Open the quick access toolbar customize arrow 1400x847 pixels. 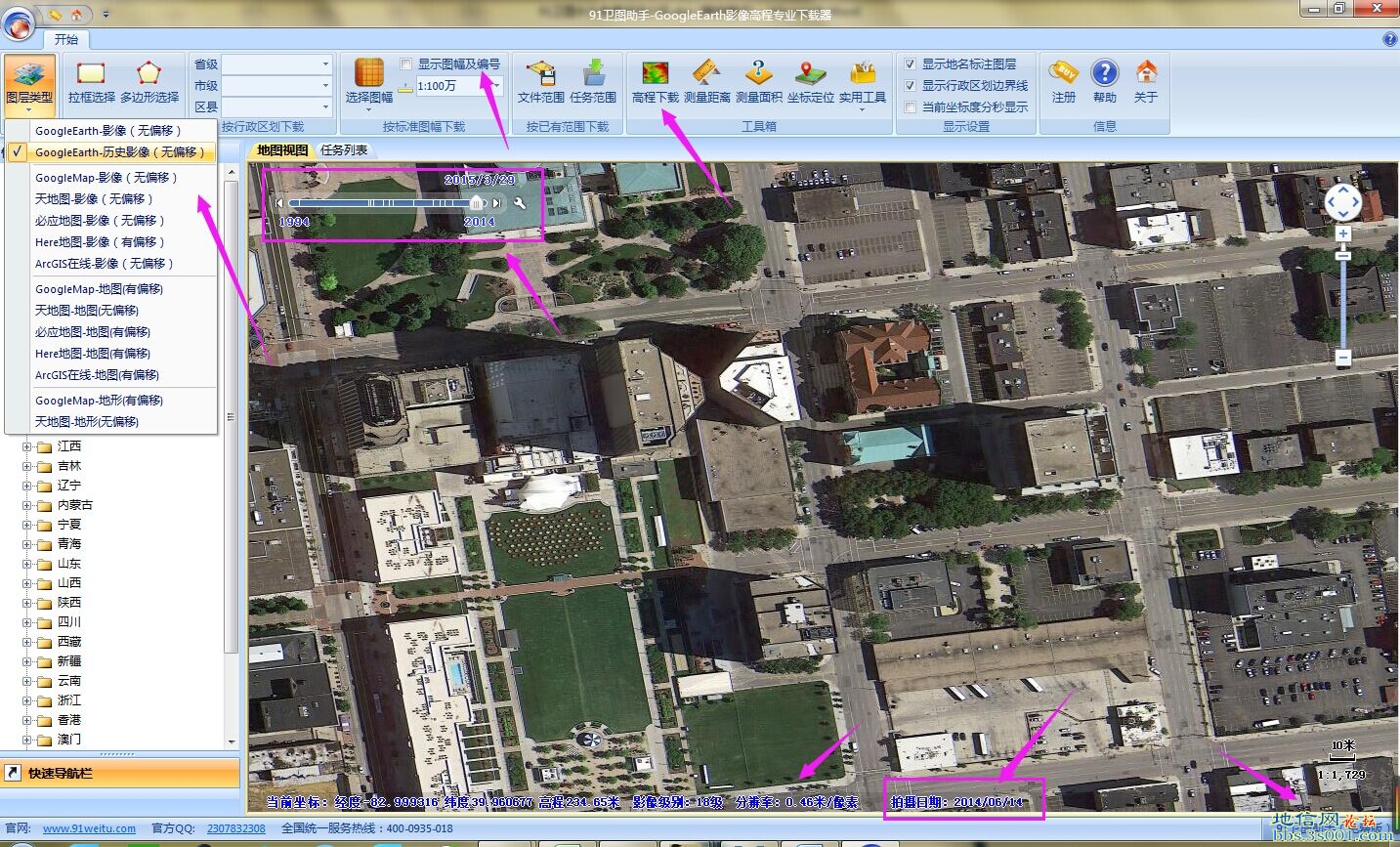click(x=106, y=15)
